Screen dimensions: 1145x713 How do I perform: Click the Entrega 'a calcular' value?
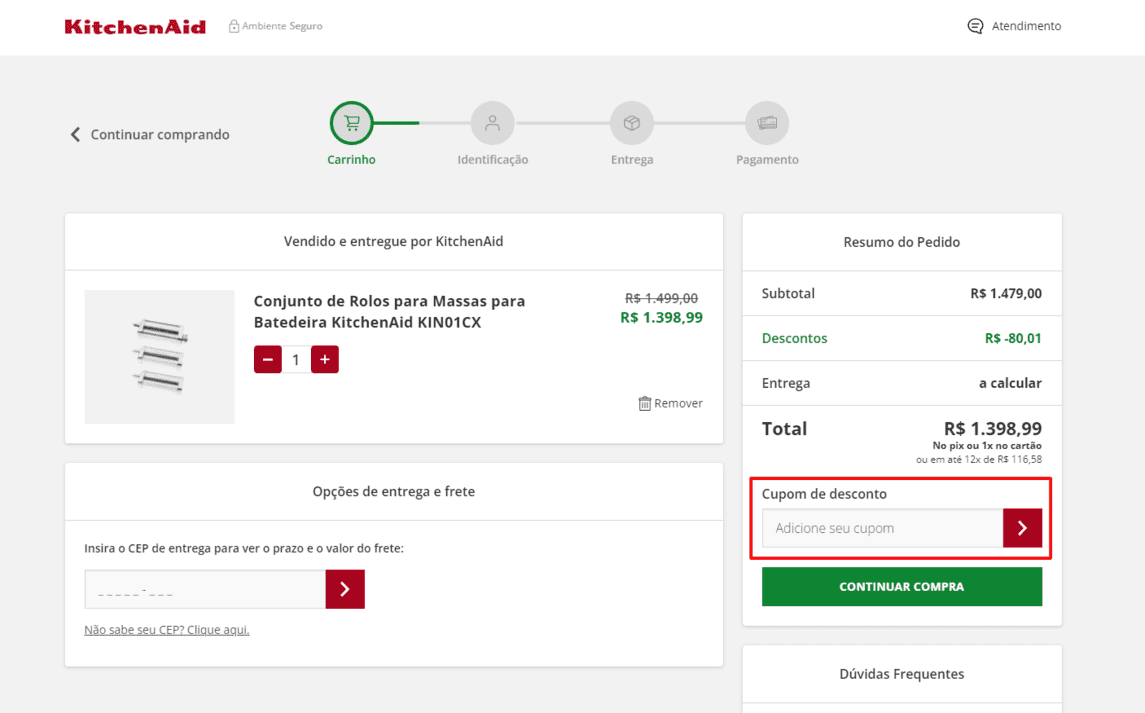click(x=1011, y=383)
